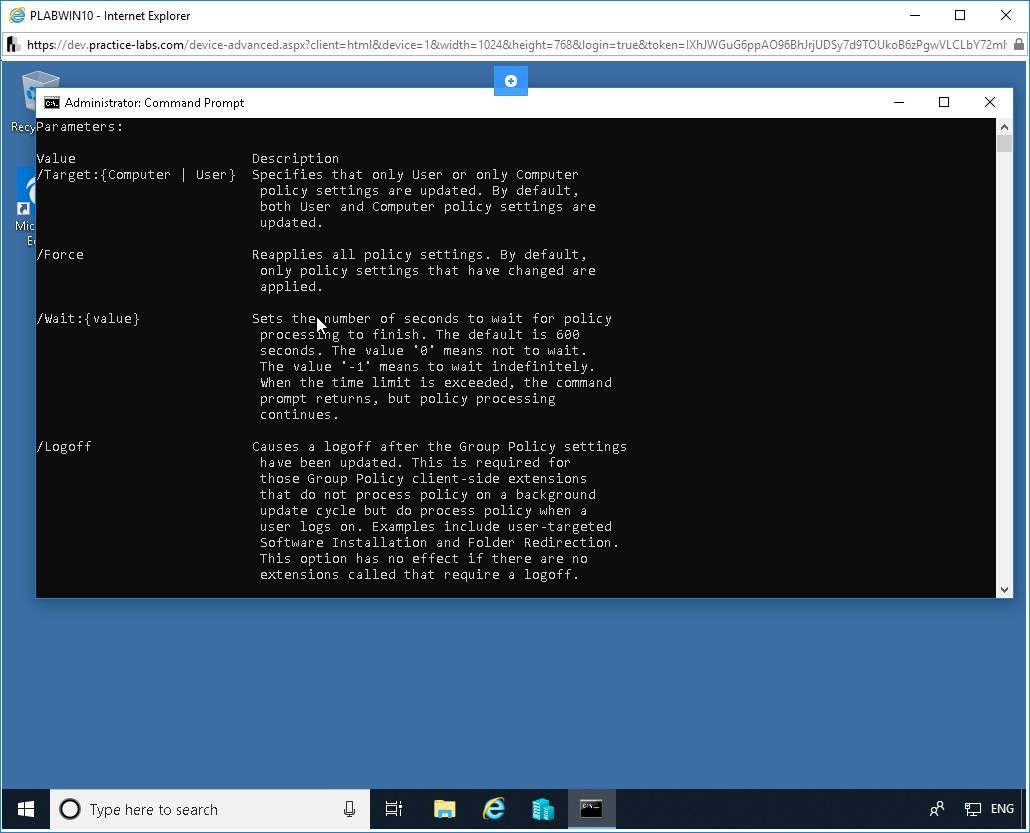Click the '/Force' parameter text

(60, 255)
